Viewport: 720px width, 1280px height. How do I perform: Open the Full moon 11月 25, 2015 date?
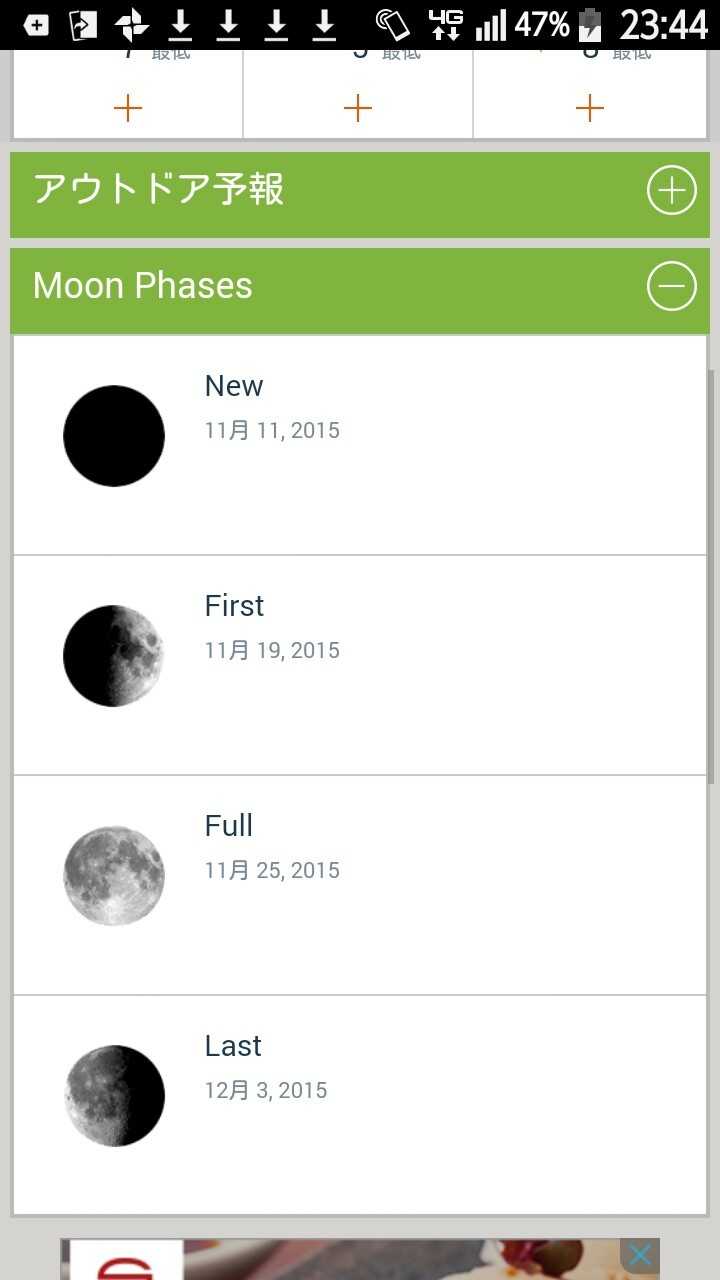click(x=272, y=871)
